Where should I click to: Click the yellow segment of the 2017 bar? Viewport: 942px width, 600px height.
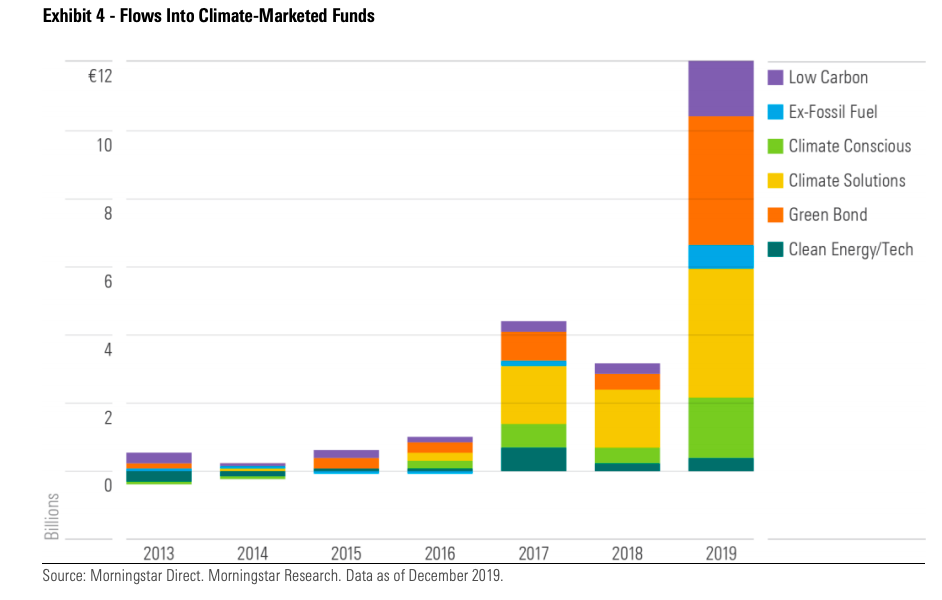[x=533, y=394]
